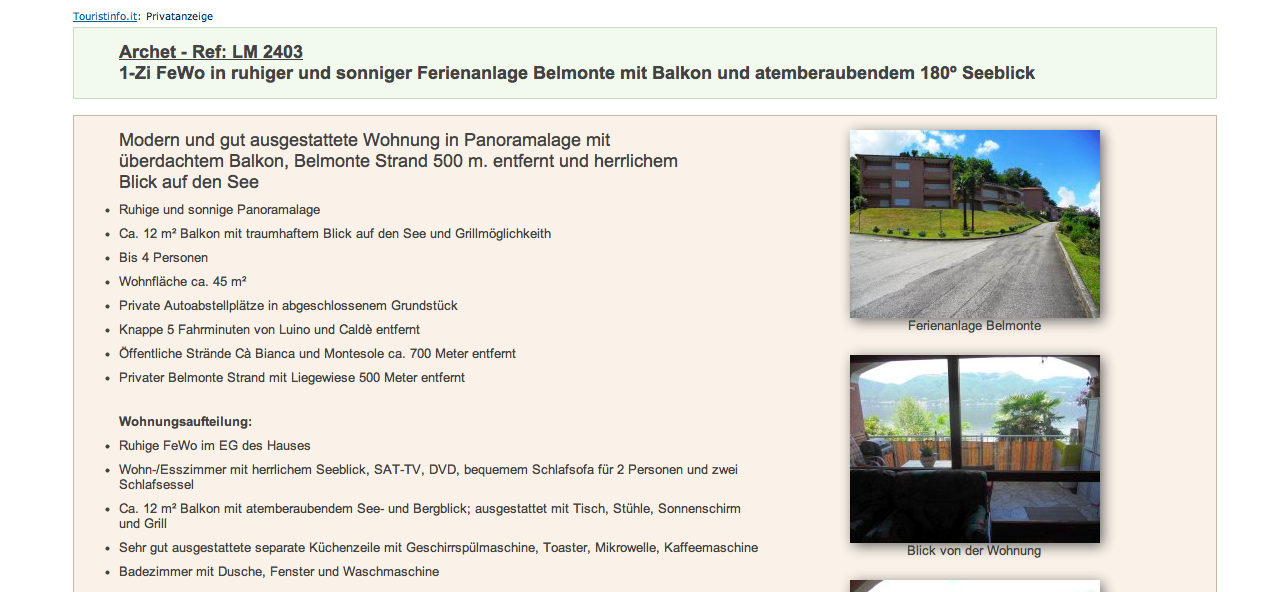Viewport: 1279px width, 592px height.
Task: Click the Privater Belmonte Strand list item
Action: point(291,378)
